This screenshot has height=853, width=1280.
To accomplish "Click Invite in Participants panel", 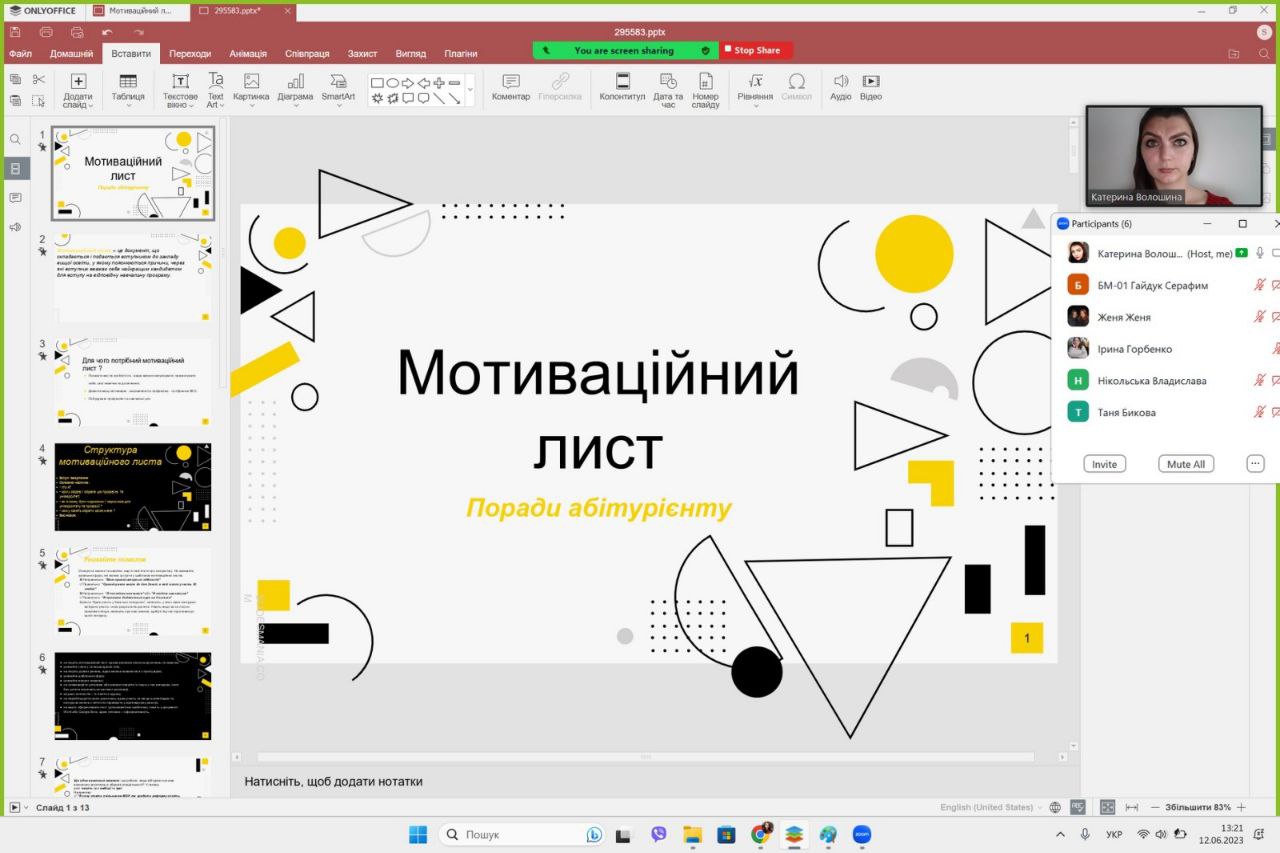I will [1104, 464].
